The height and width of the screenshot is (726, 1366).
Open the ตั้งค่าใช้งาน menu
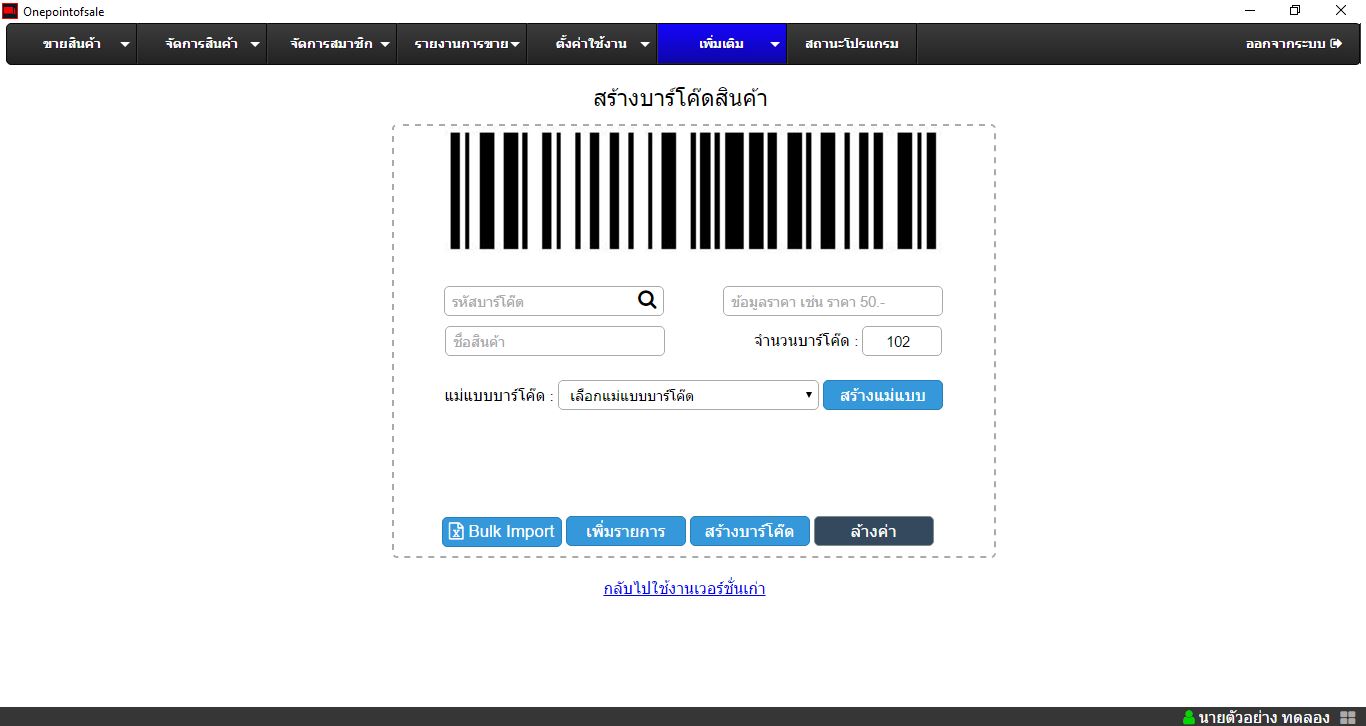(x=592, y=44)
